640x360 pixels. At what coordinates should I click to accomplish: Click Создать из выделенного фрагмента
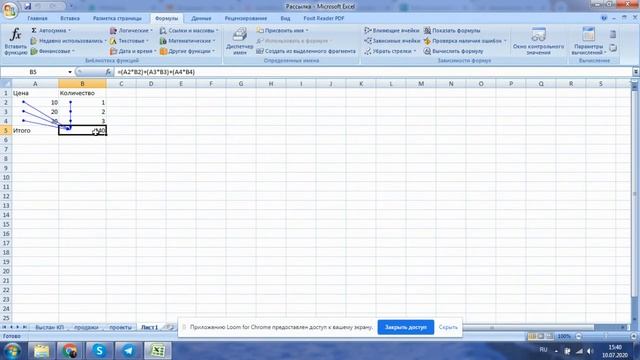(x=306, y=51)
